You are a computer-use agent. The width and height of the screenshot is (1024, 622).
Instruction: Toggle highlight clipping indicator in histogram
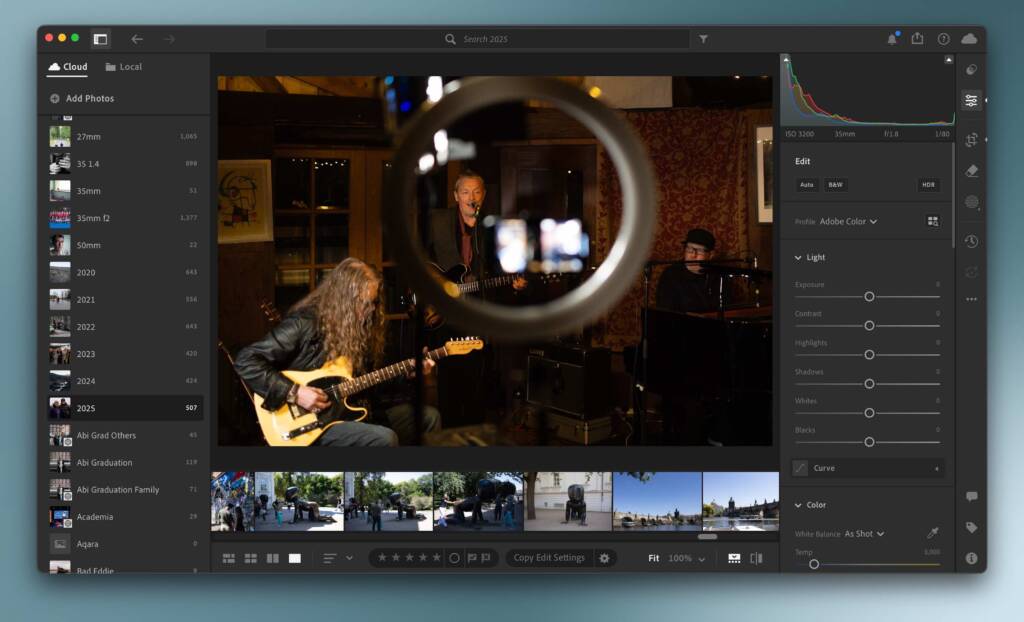pos(948,59)
